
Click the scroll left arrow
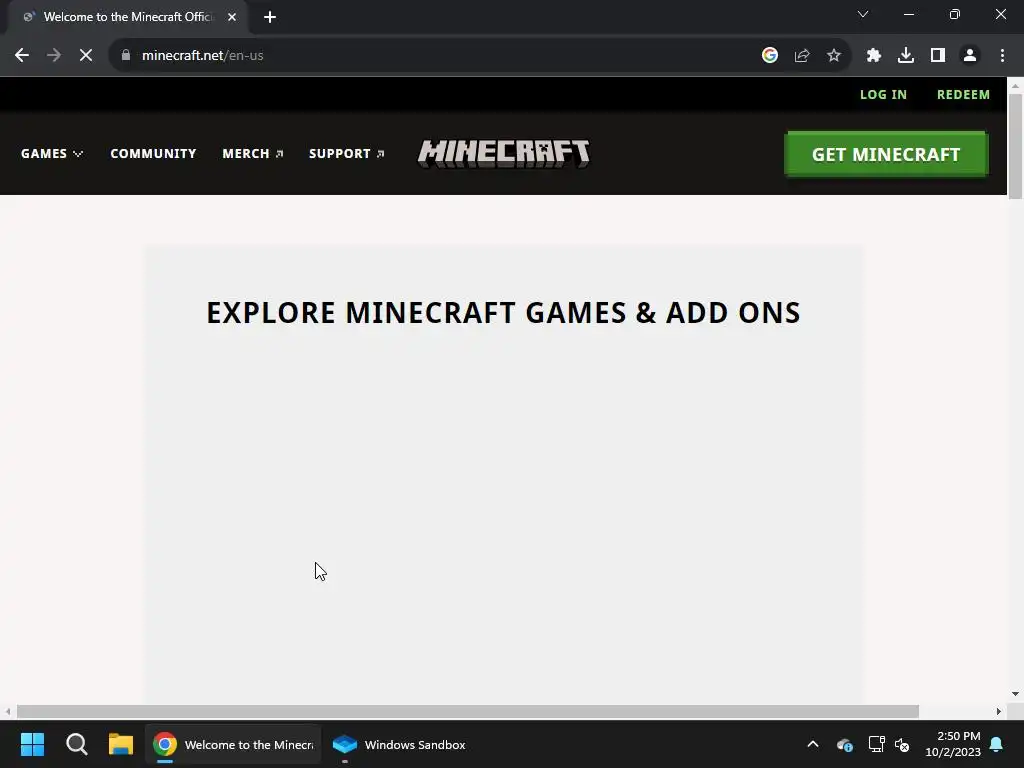tap(7, 711)
